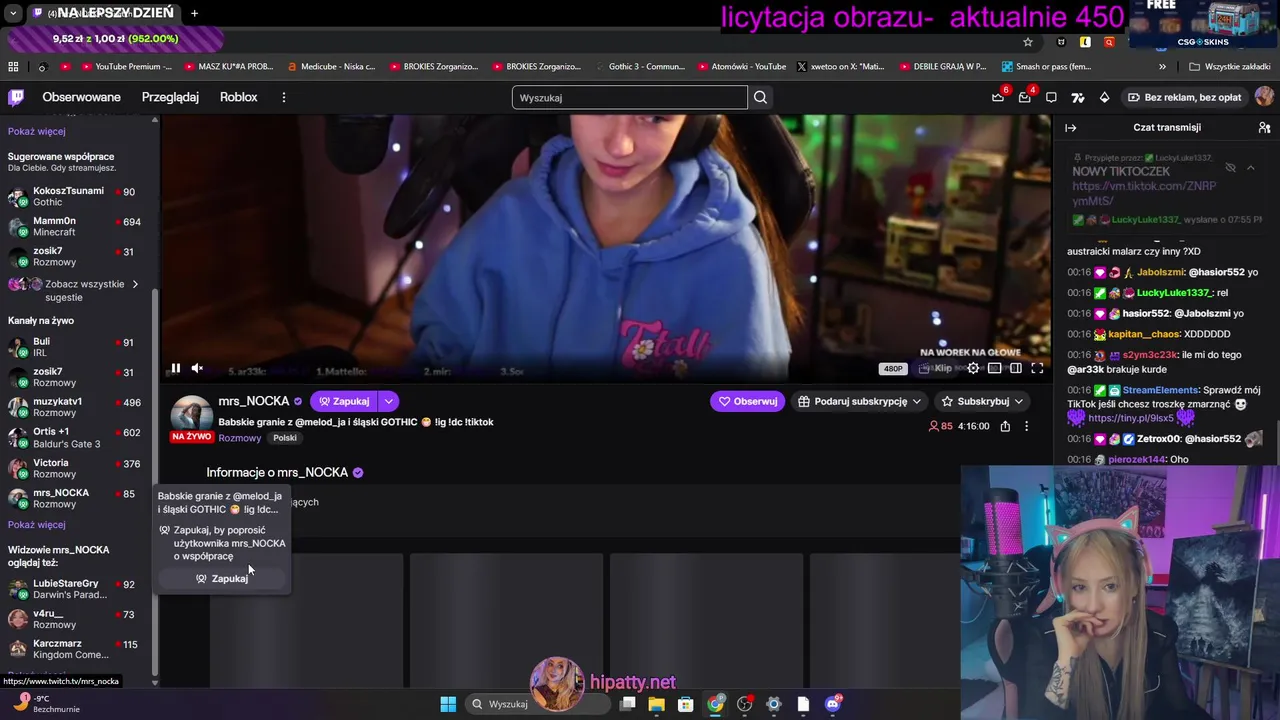This screenshot has width=1280, height=720.
Task: Toggle theatre mode on player
Action: point(1016,368)
